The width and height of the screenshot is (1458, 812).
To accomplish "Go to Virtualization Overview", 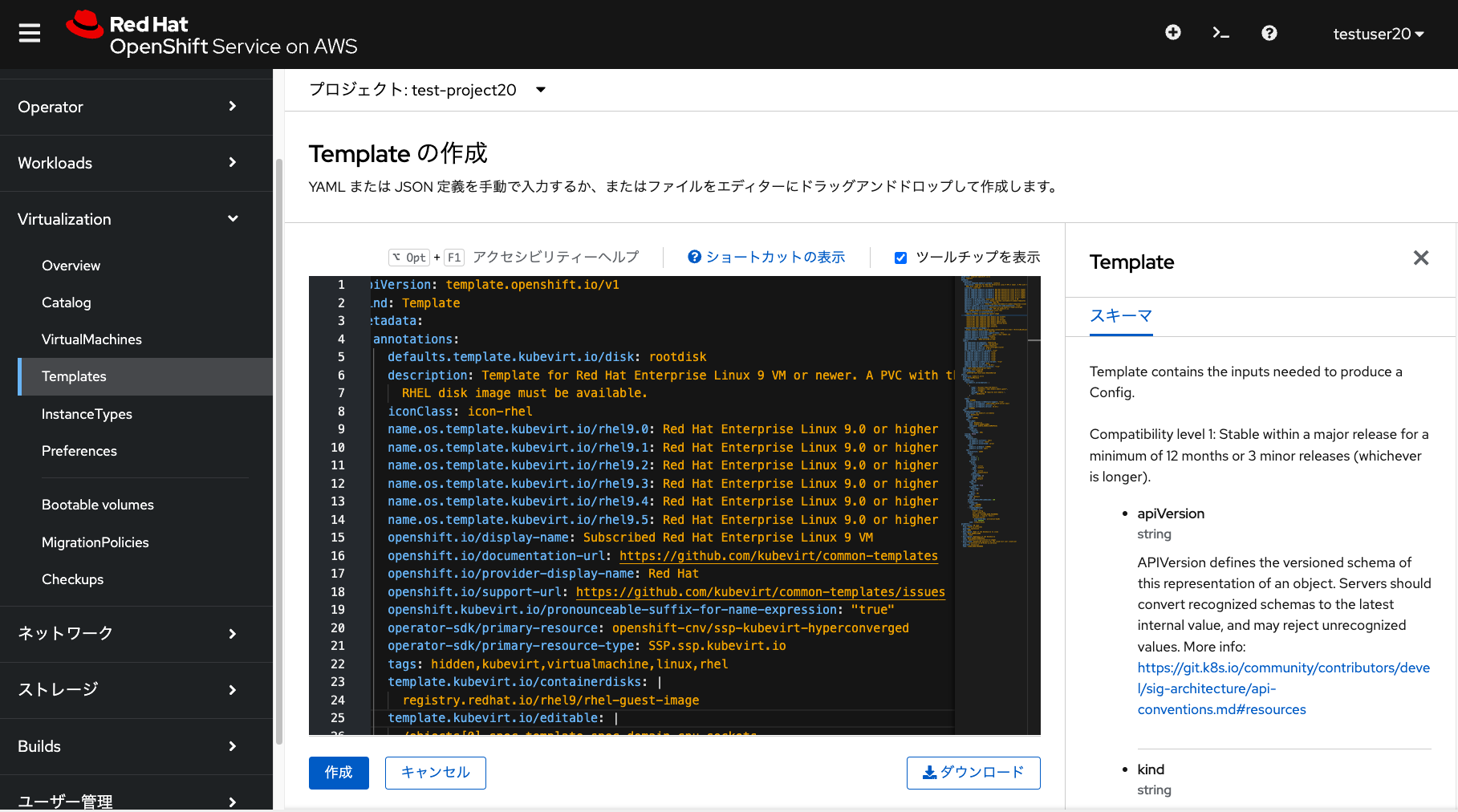I will 71,266.
